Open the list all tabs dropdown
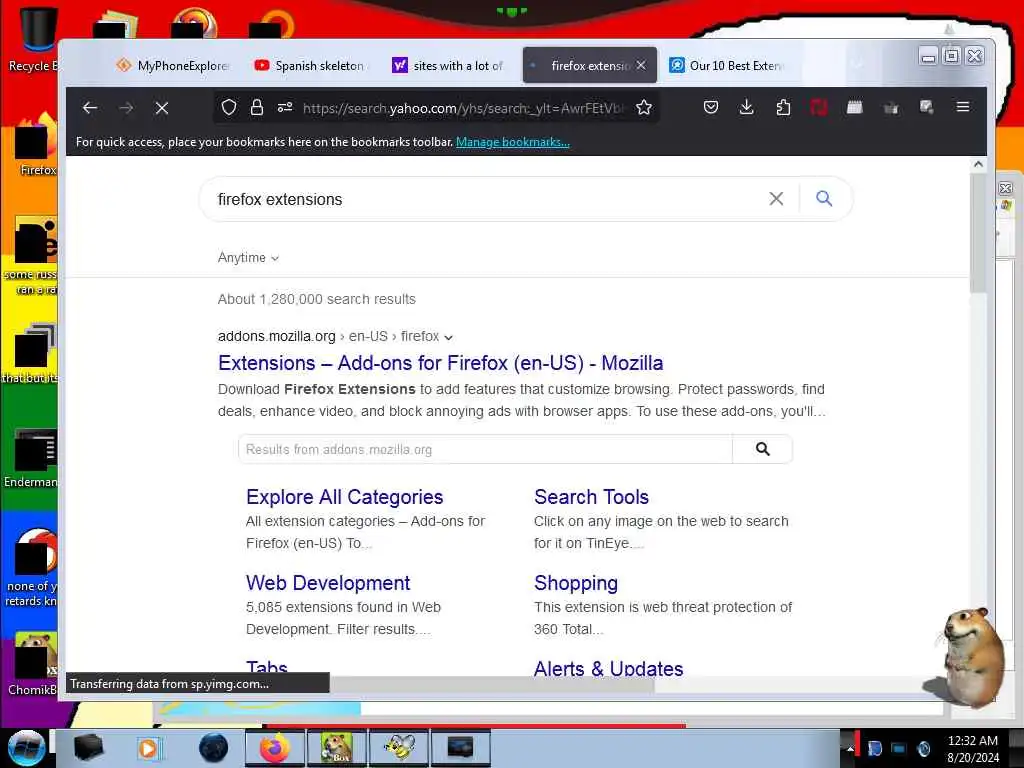The height and width of the screenshot is (768, 1024). pos(856,64)
